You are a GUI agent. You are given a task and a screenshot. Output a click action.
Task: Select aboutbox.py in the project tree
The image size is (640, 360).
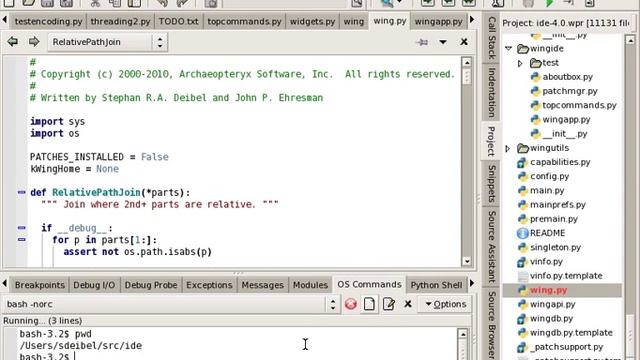pyautogui.click(x=567, y=77)
